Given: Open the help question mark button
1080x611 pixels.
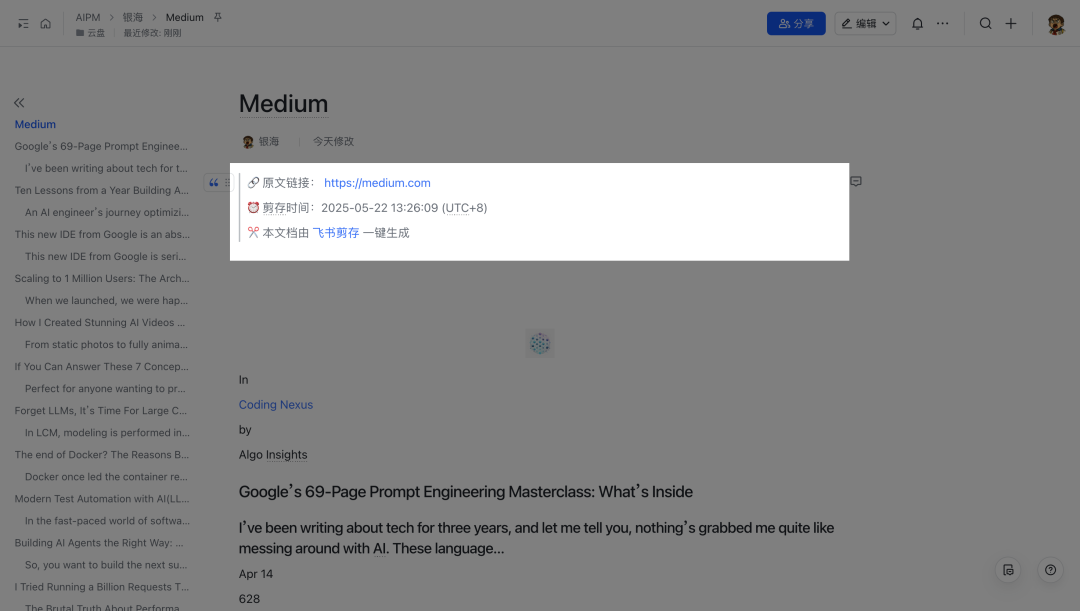Looking at the screenshot, I should 1050,570.
